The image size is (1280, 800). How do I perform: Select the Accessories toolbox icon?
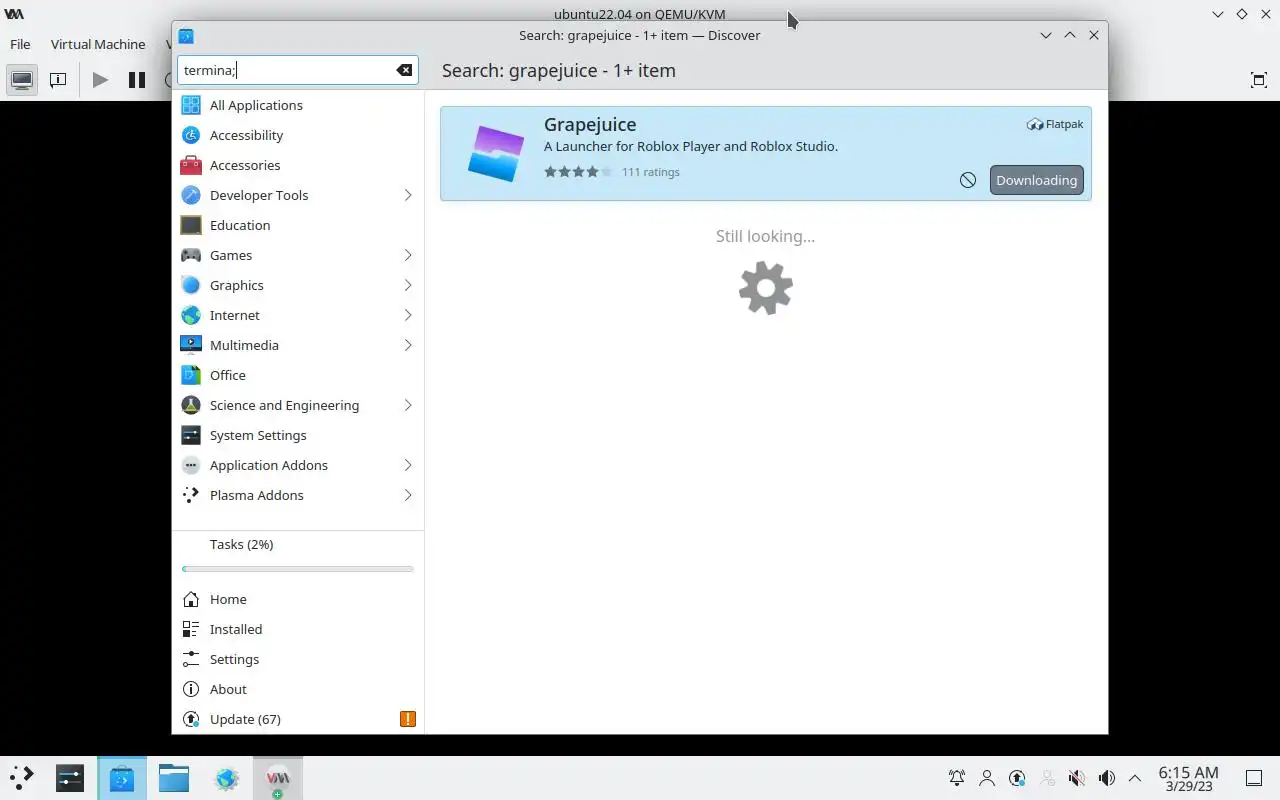[x=190, y=165]
